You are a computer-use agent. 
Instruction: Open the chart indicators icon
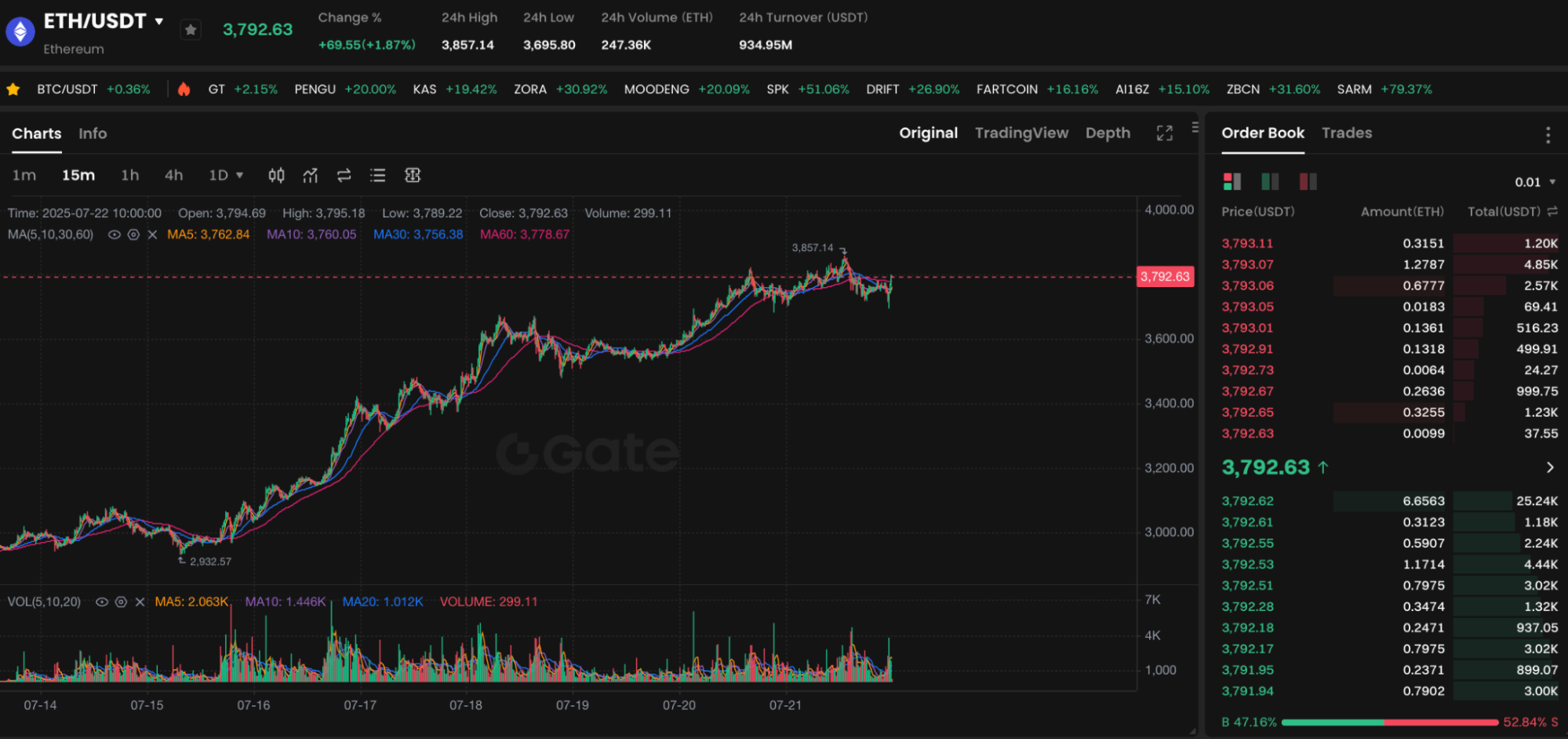311,175
